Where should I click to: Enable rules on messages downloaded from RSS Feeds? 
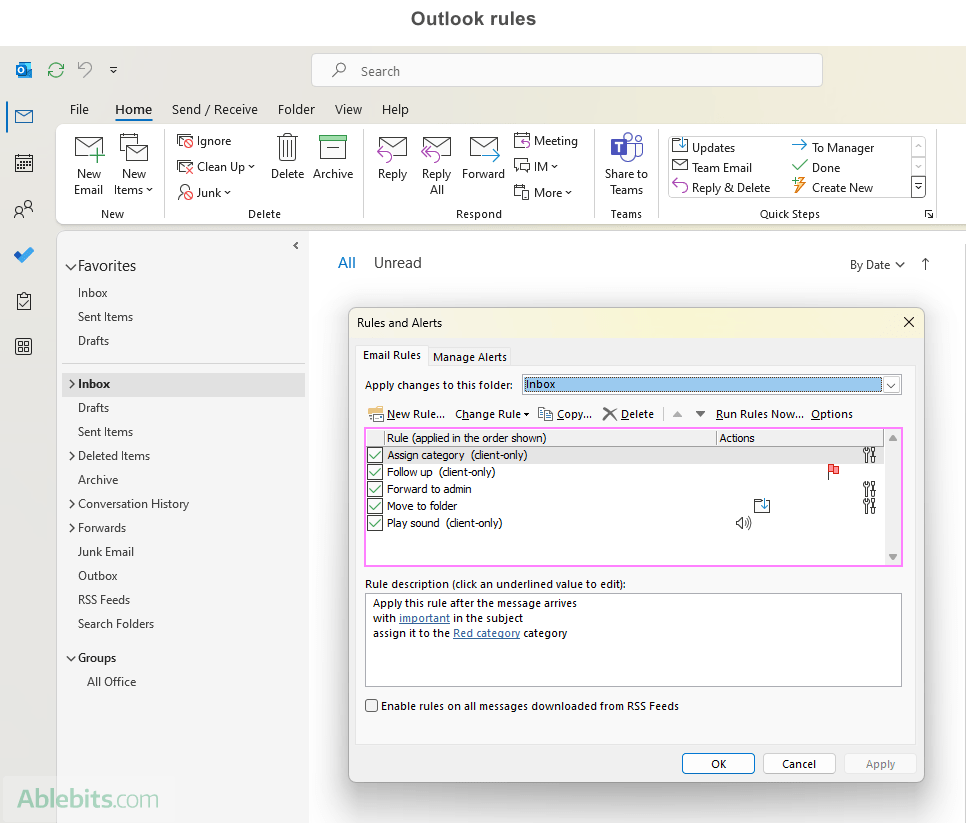(x=371, y=705)
